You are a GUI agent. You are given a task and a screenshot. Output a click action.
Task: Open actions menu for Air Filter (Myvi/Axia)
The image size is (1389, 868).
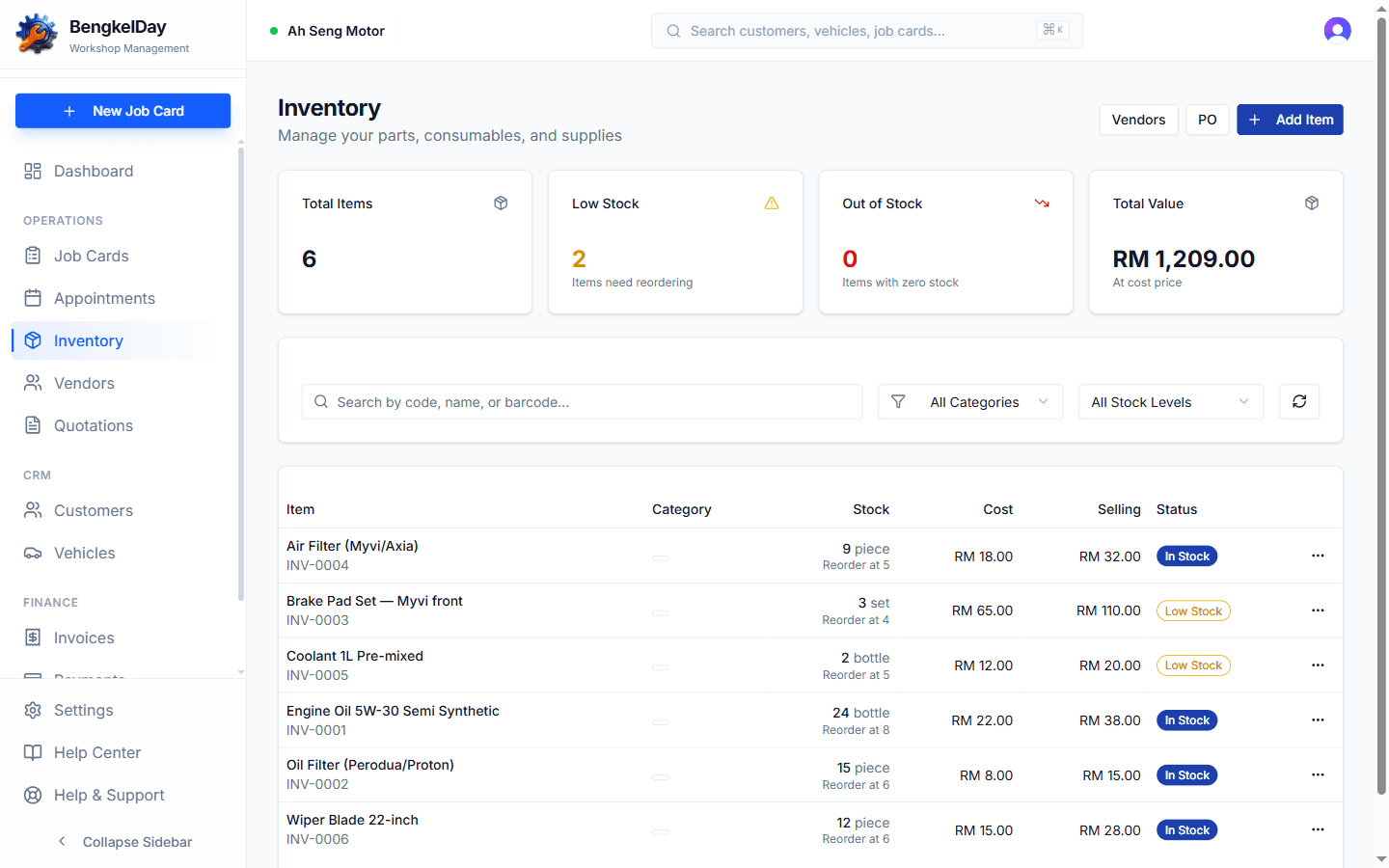pyautogui.click(x=1318, y=556)
